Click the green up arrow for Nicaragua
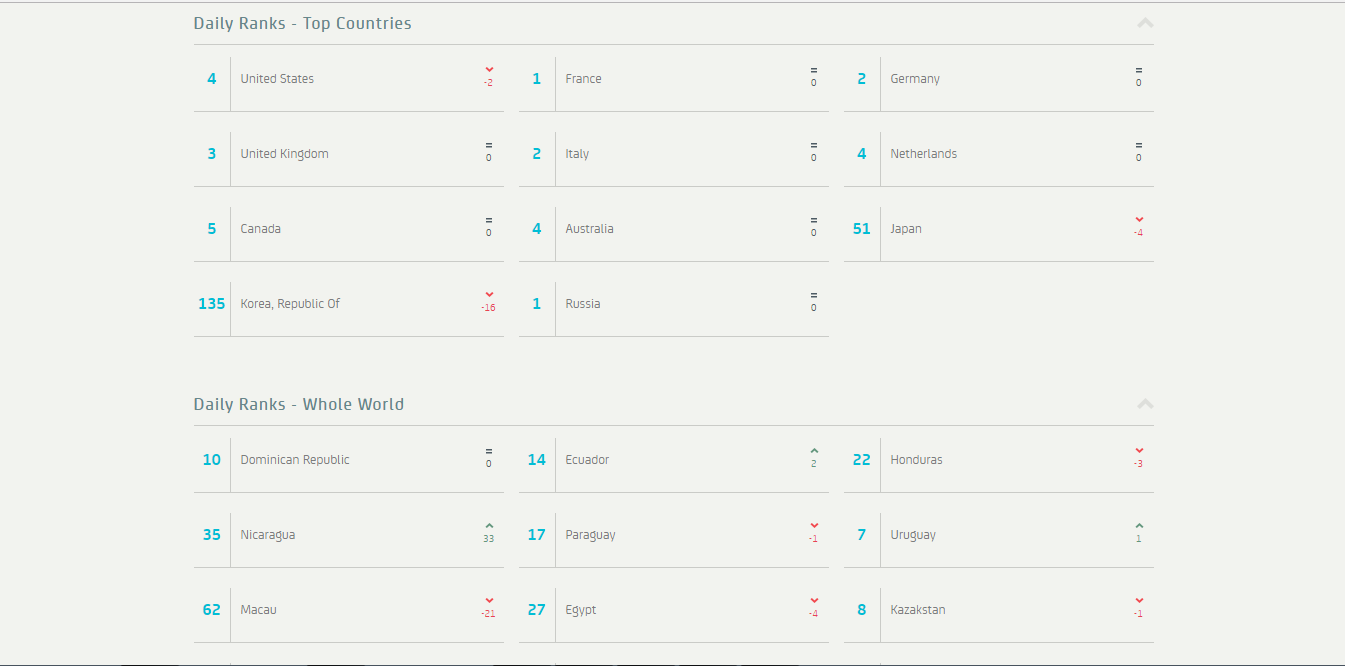The width and height of the screenshot is (1345, 666). pyautogui.click(x=489, y=526)
